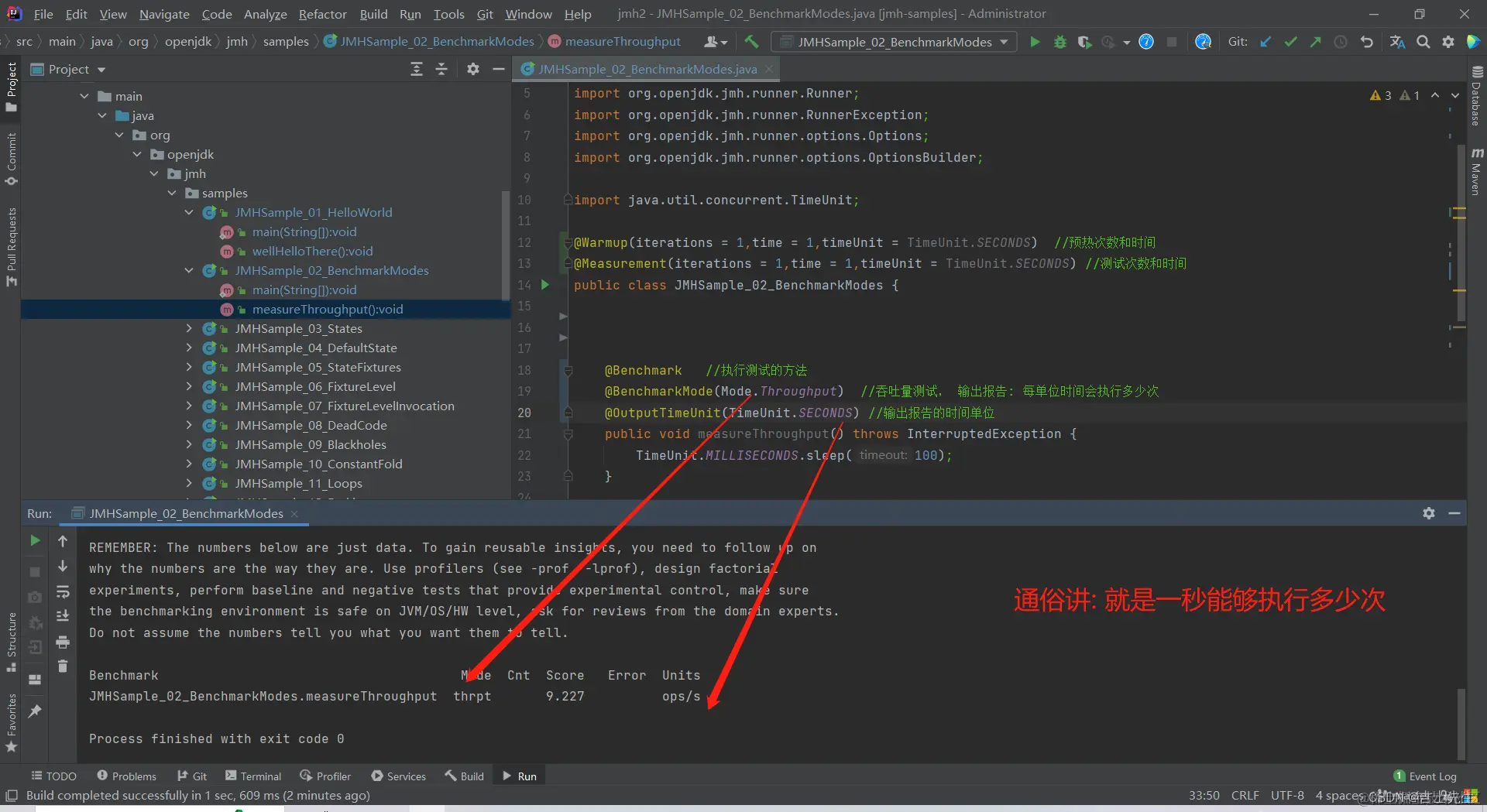
Task: Commit changes with green checkmark
Action: (x=1290, y=42)
